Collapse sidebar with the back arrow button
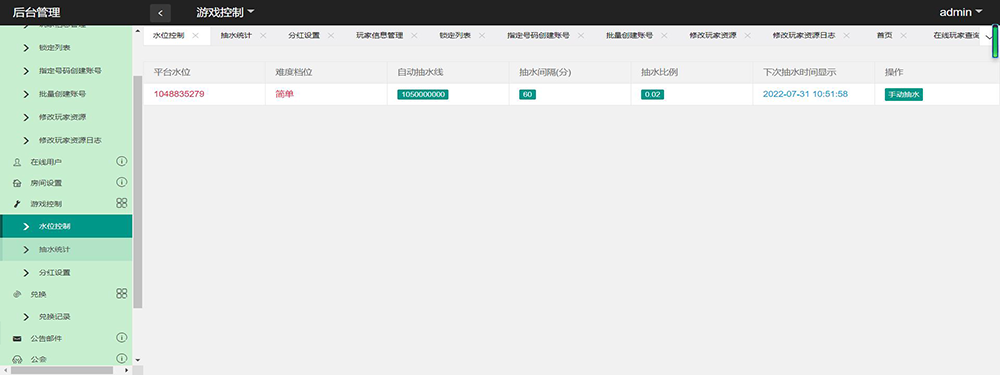Image resolution: width=1000 pixels, height=375 pixels. pos(160,13)
